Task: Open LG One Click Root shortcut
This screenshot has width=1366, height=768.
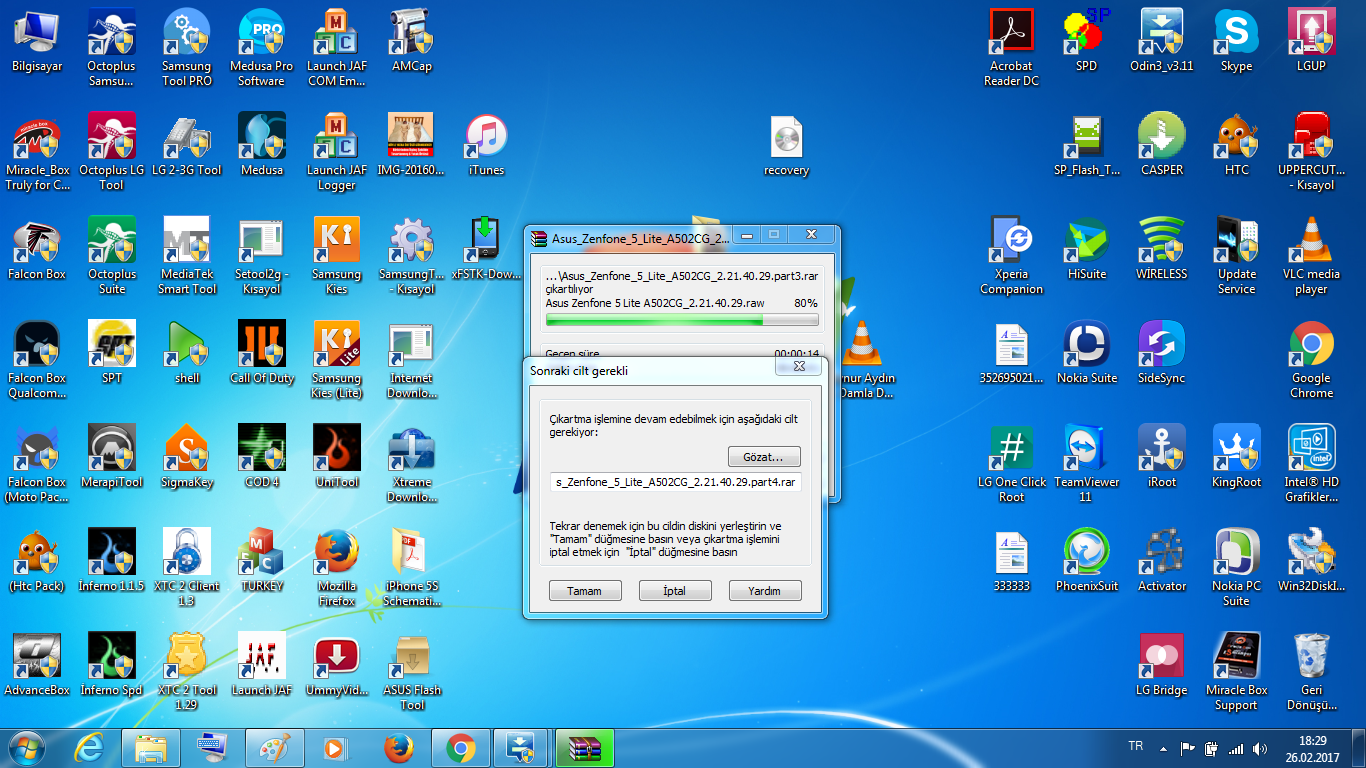Action: (x=1012, y=465)
